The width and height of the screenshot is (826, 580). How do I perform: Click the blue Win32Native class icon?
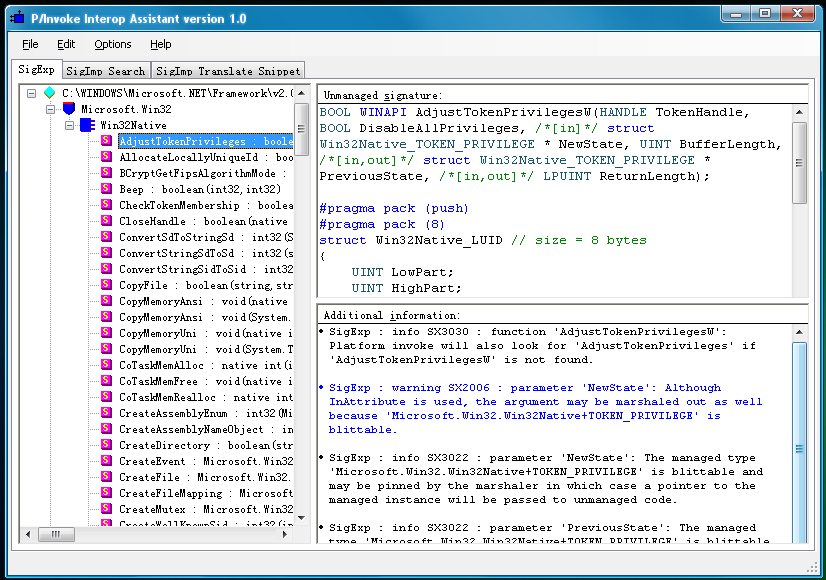point(87,125)
